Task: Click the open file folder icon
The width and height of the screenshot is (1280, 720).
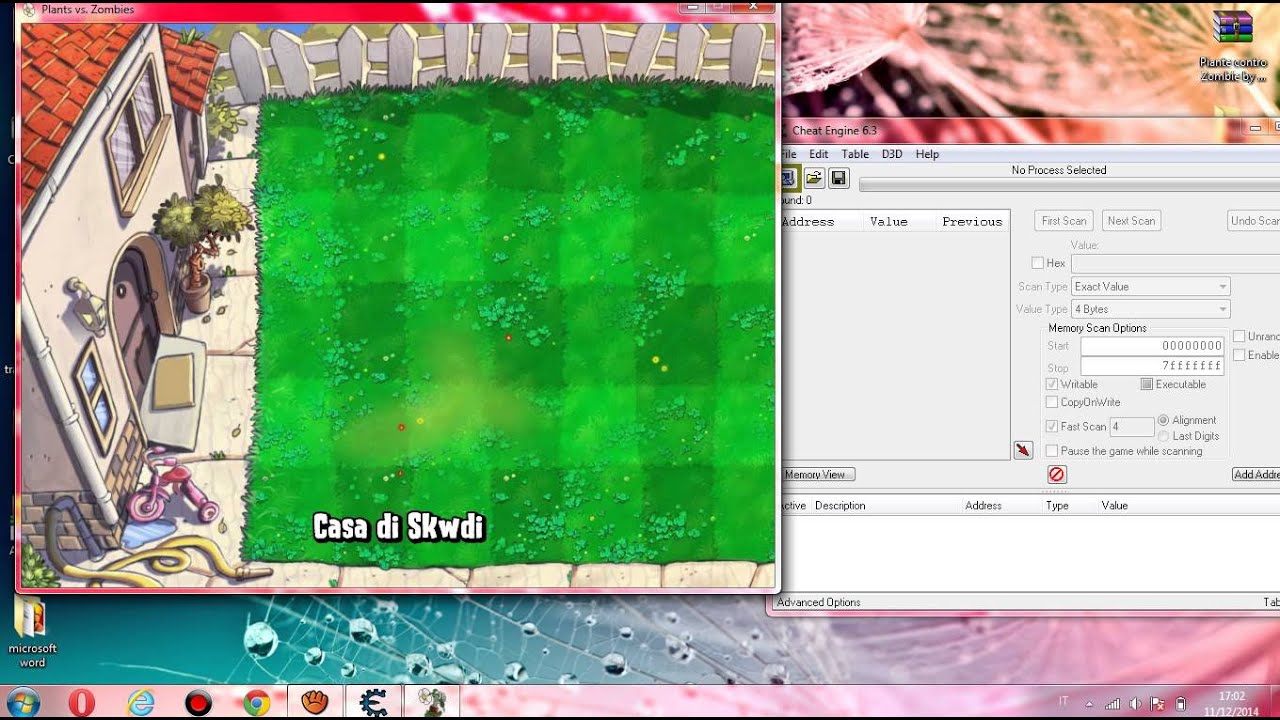Action: pyautogui.click(x=814, y=178)
